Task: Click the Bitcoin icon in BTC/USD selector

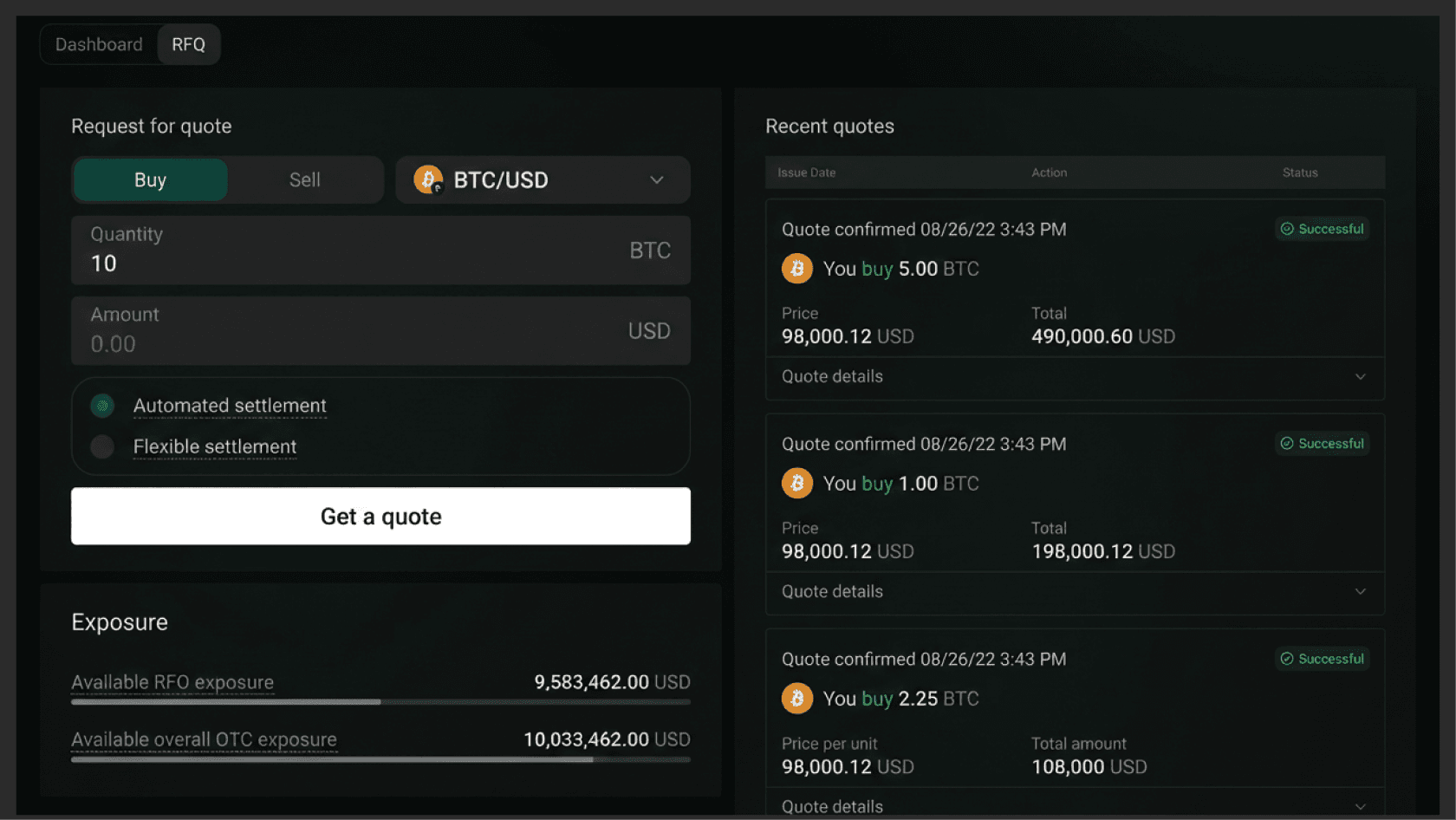Action: pyautogui.click(x=428, y=179)
